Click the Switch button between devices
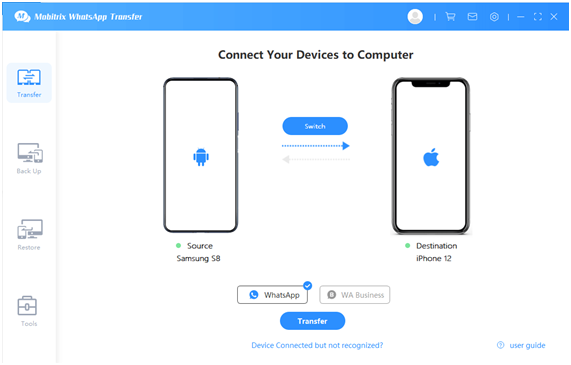Screen dimensions: 571x365 [x=315, y=126]
